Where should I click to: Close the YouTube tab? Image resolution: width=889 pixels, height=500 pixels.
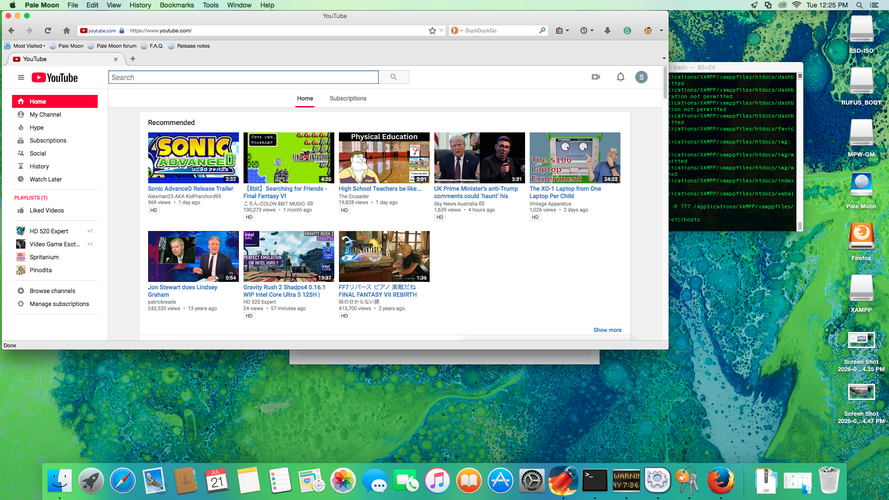116,59
